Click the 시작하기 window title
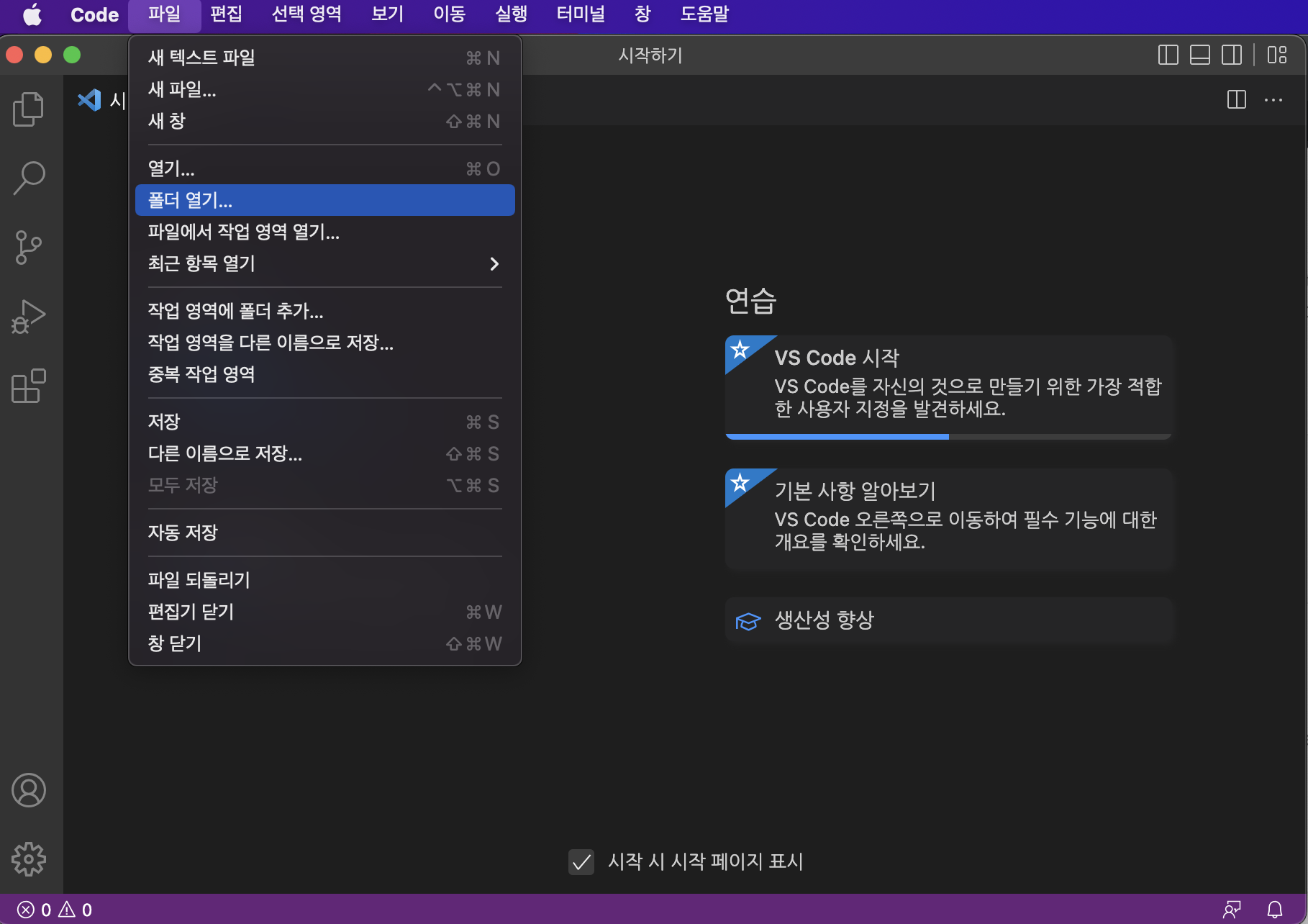1308x924 pixels. pos(650,55)
